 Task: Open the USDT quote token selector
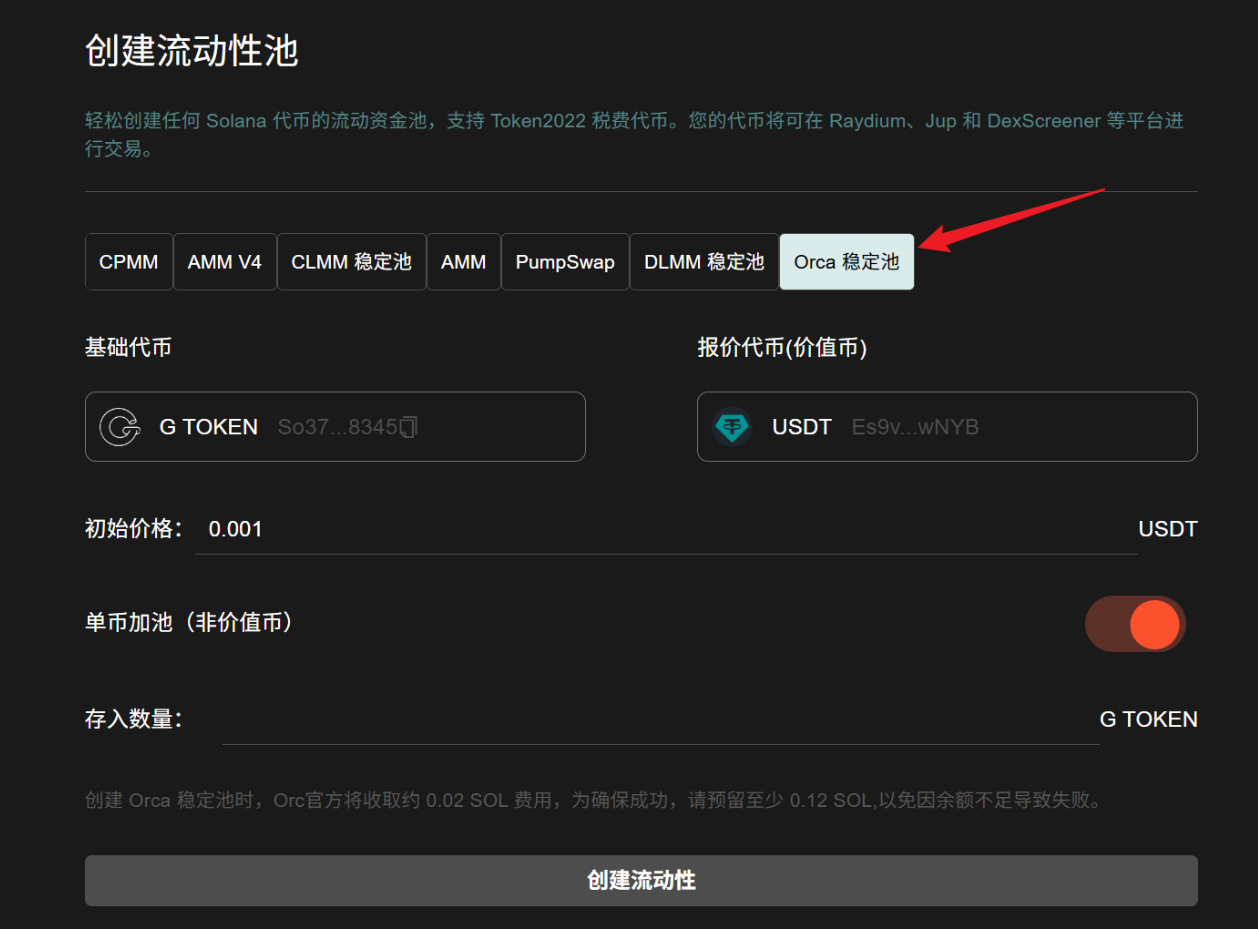[947, 427]
